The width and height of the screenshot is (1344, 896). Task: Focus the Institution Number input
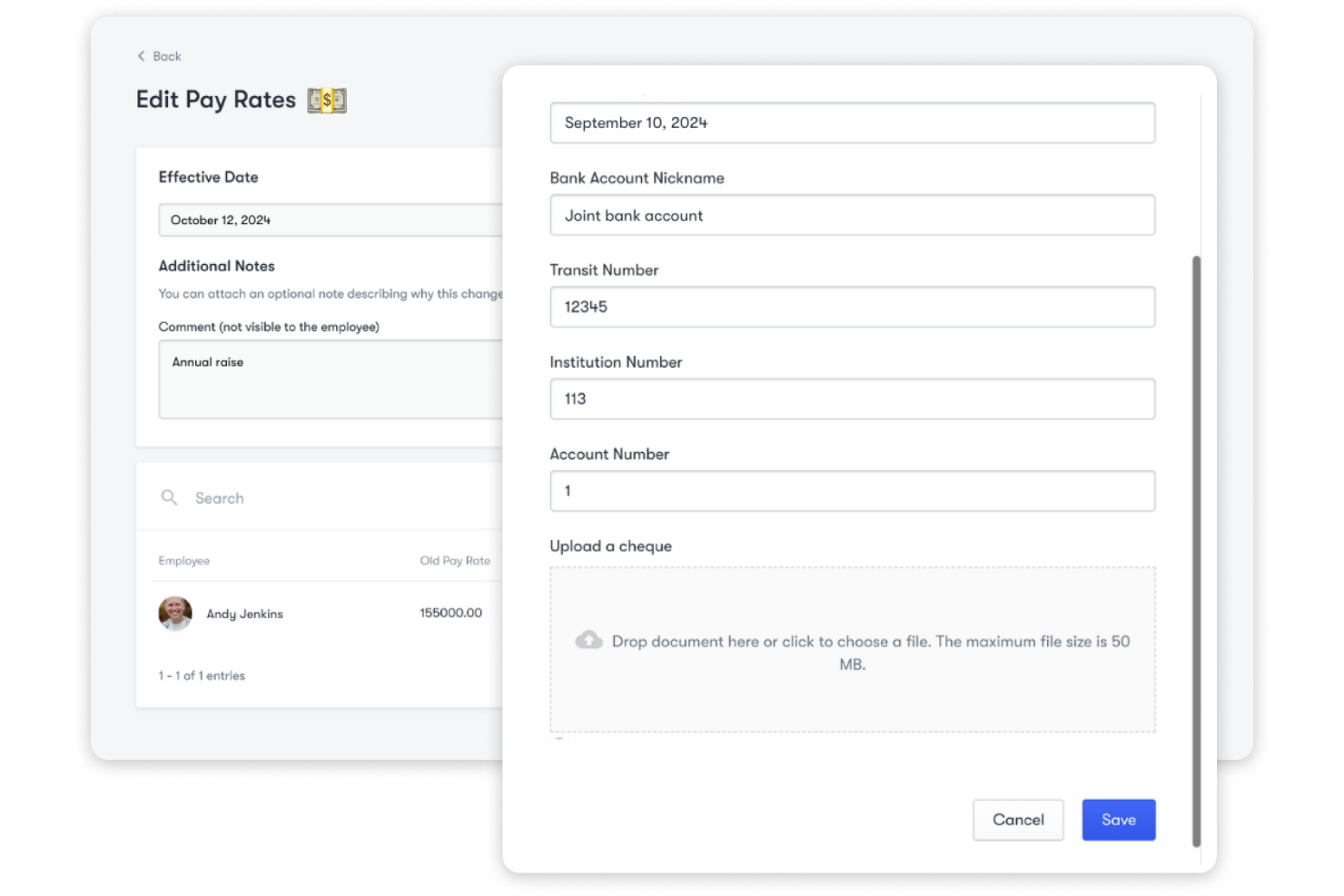(x=852, y=399)
